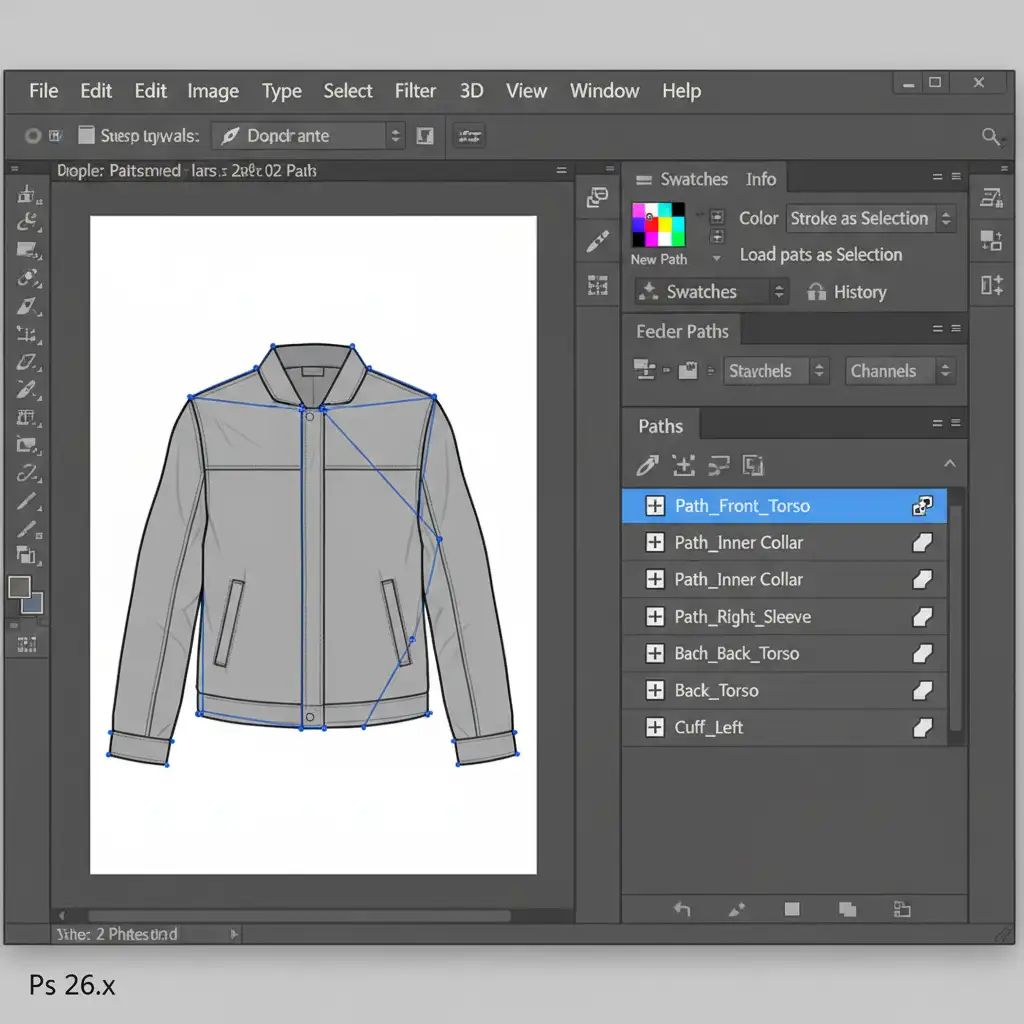Viewport: 1024px width, 1024px height.
Task: Collapse the Paths panel using the chevron
Action: (x=949, y=464)
